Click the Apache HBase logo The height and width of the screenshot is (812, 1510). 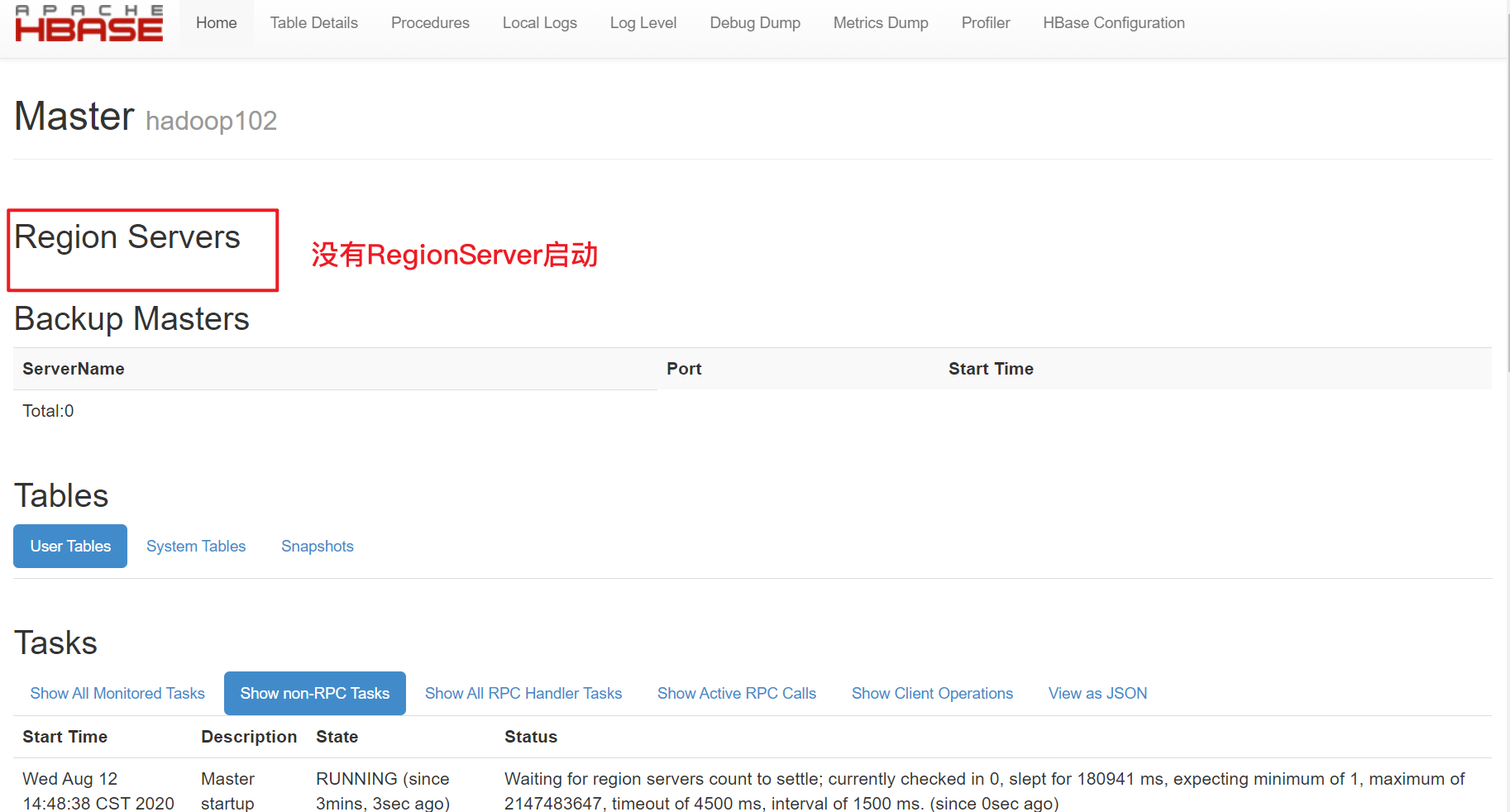[88, 23]
